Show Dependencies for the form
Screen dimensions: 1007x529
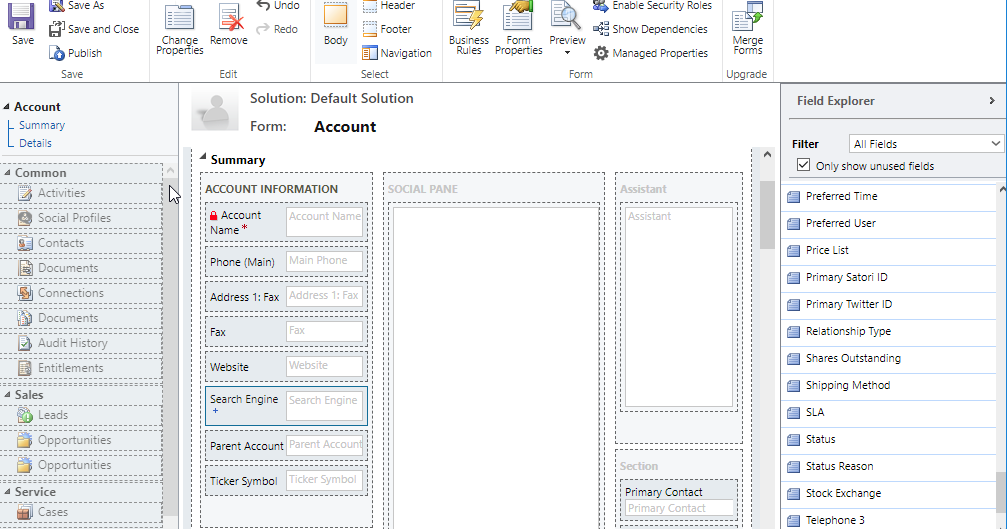[650, 29]
